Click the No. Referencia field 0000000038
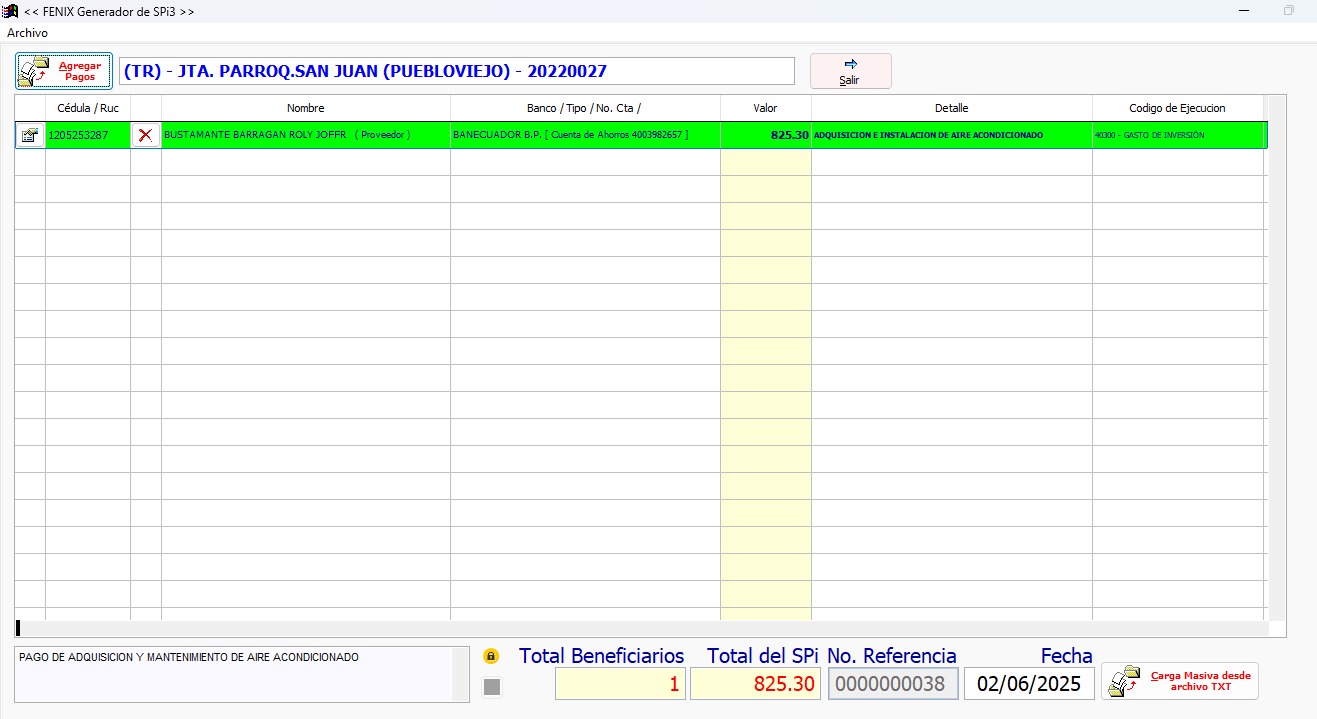1317x719 pixels. (x=893, y=684)
